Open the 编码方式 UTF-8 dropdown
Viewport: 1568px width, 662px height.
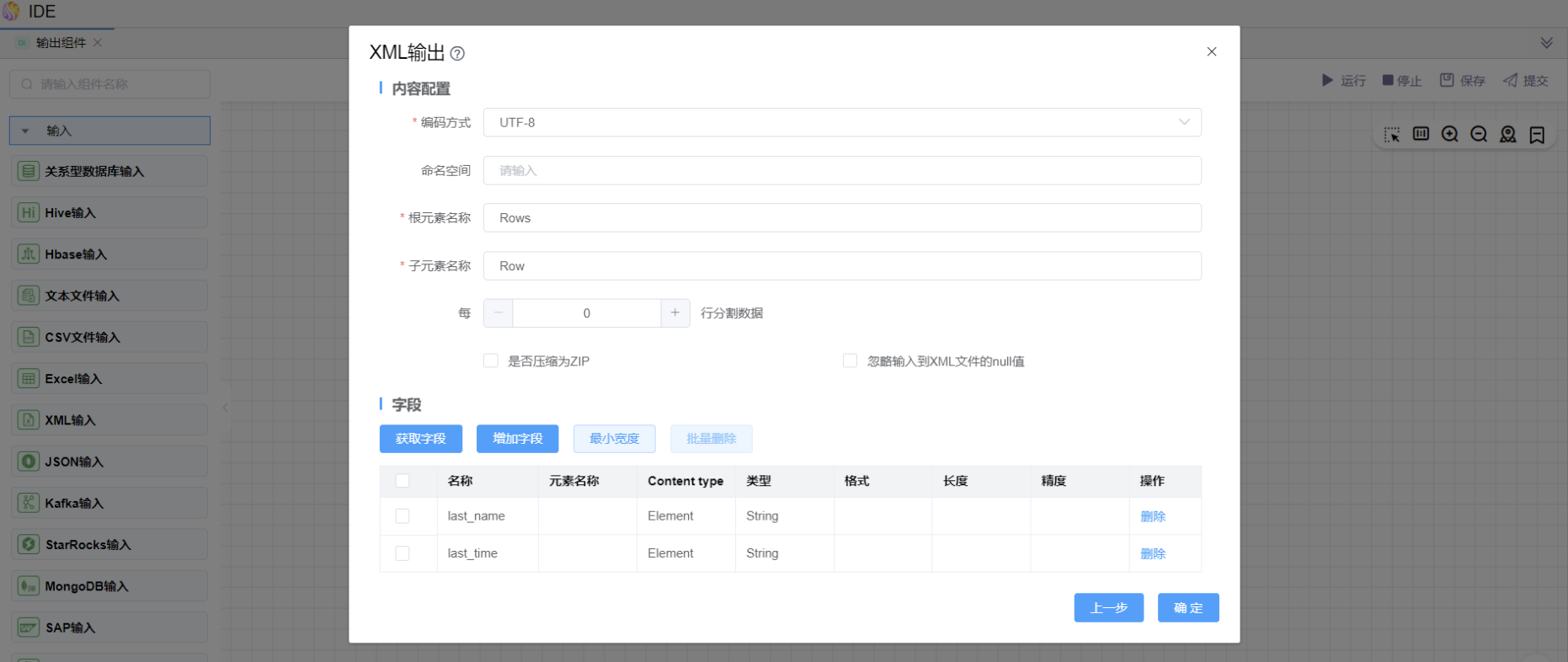tap(842, 122)
